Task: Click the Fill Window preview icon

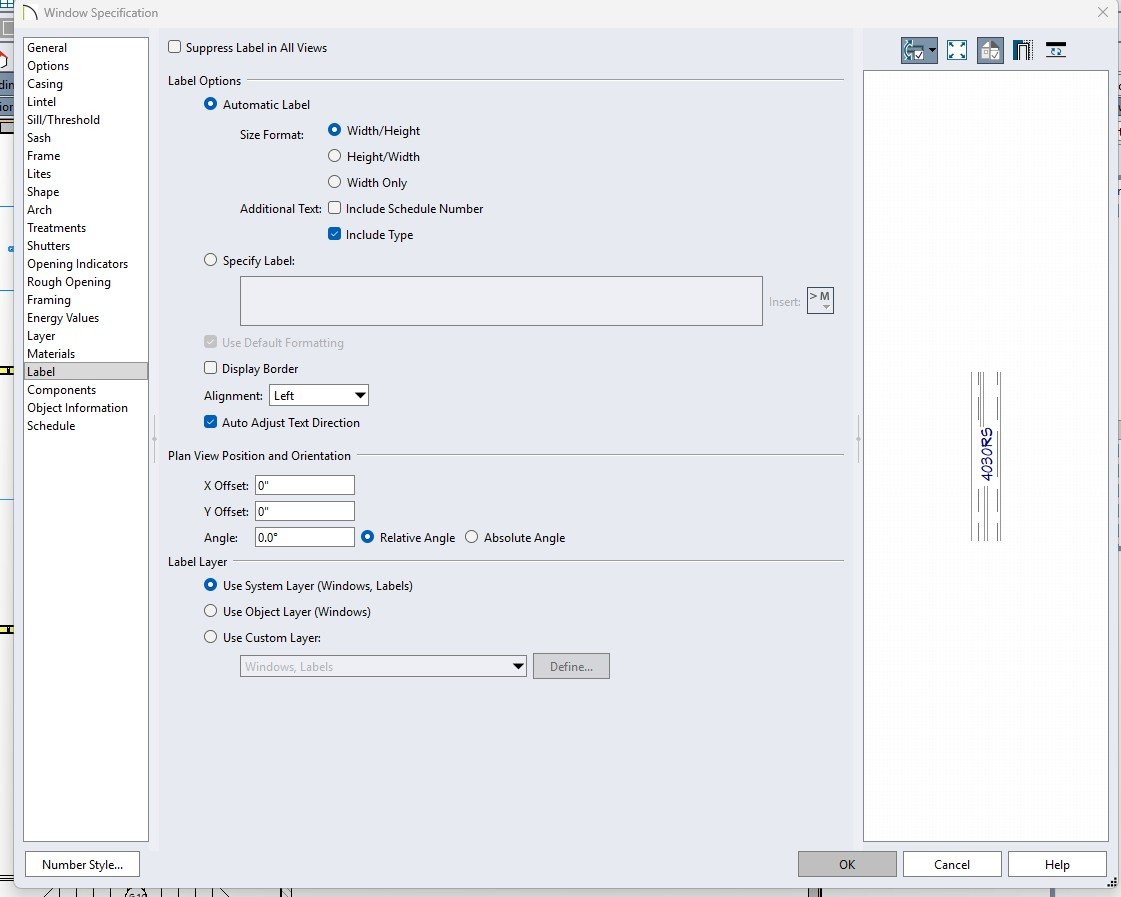Action: 956,50
